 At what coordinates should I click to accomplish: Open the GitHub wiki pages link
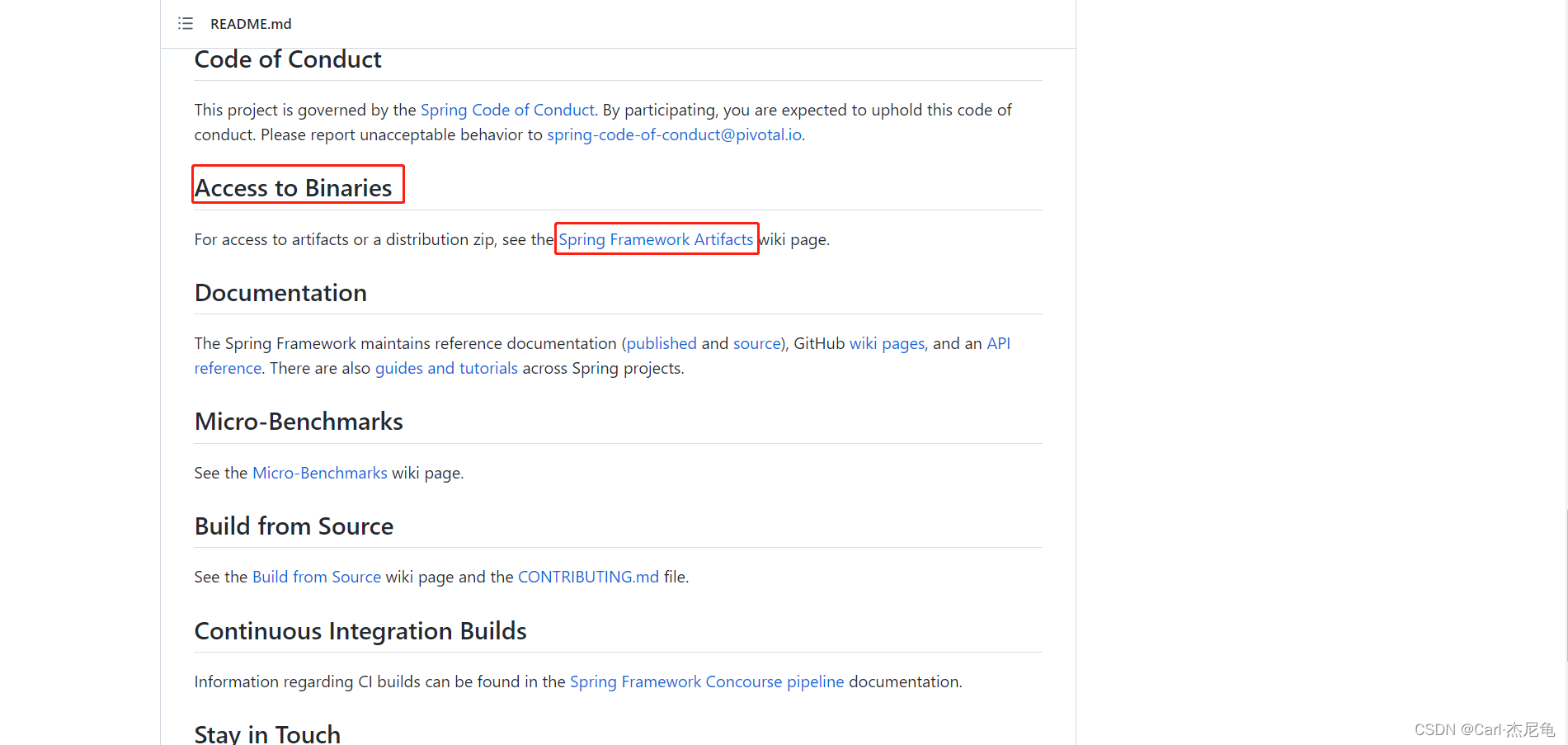pos(887,343)
